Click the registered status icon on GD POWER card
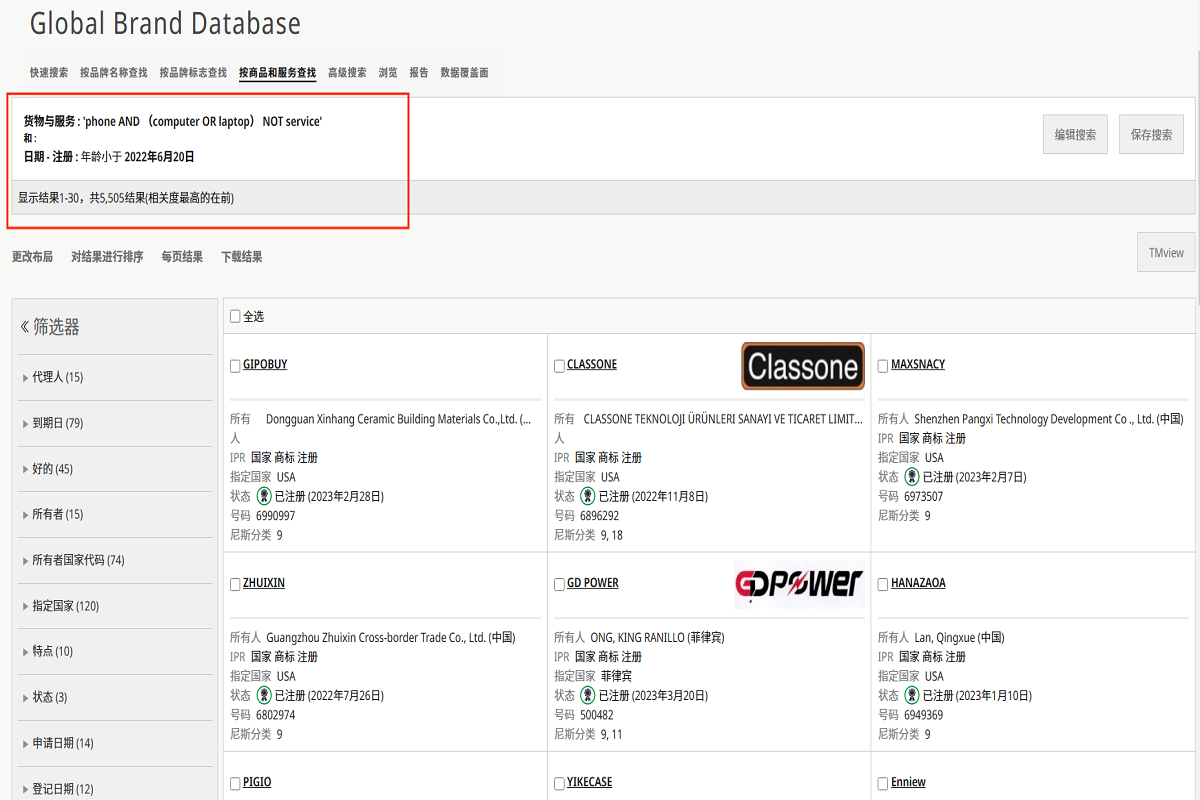Viewport: 1200px width, 800px height. point(588,695)
